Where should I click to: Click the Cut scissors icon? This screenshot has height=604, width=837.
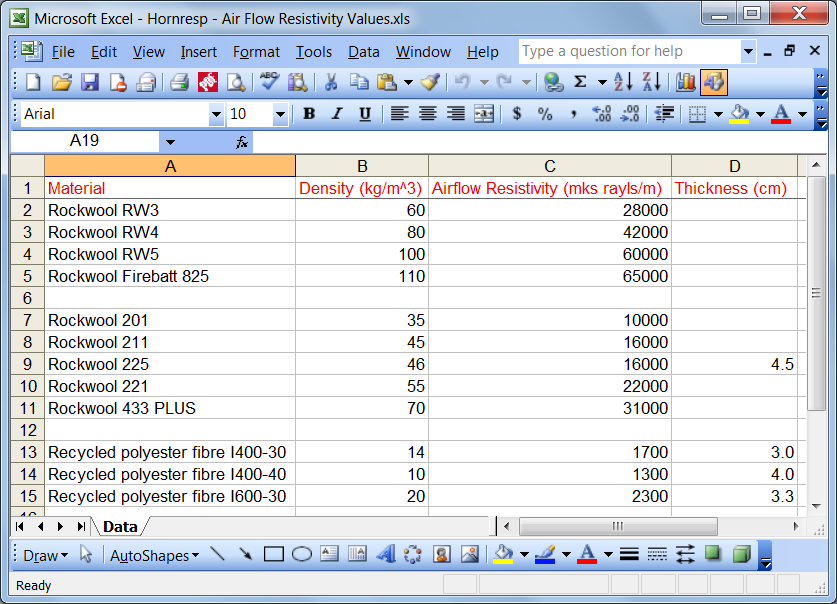tap(331, 82)
